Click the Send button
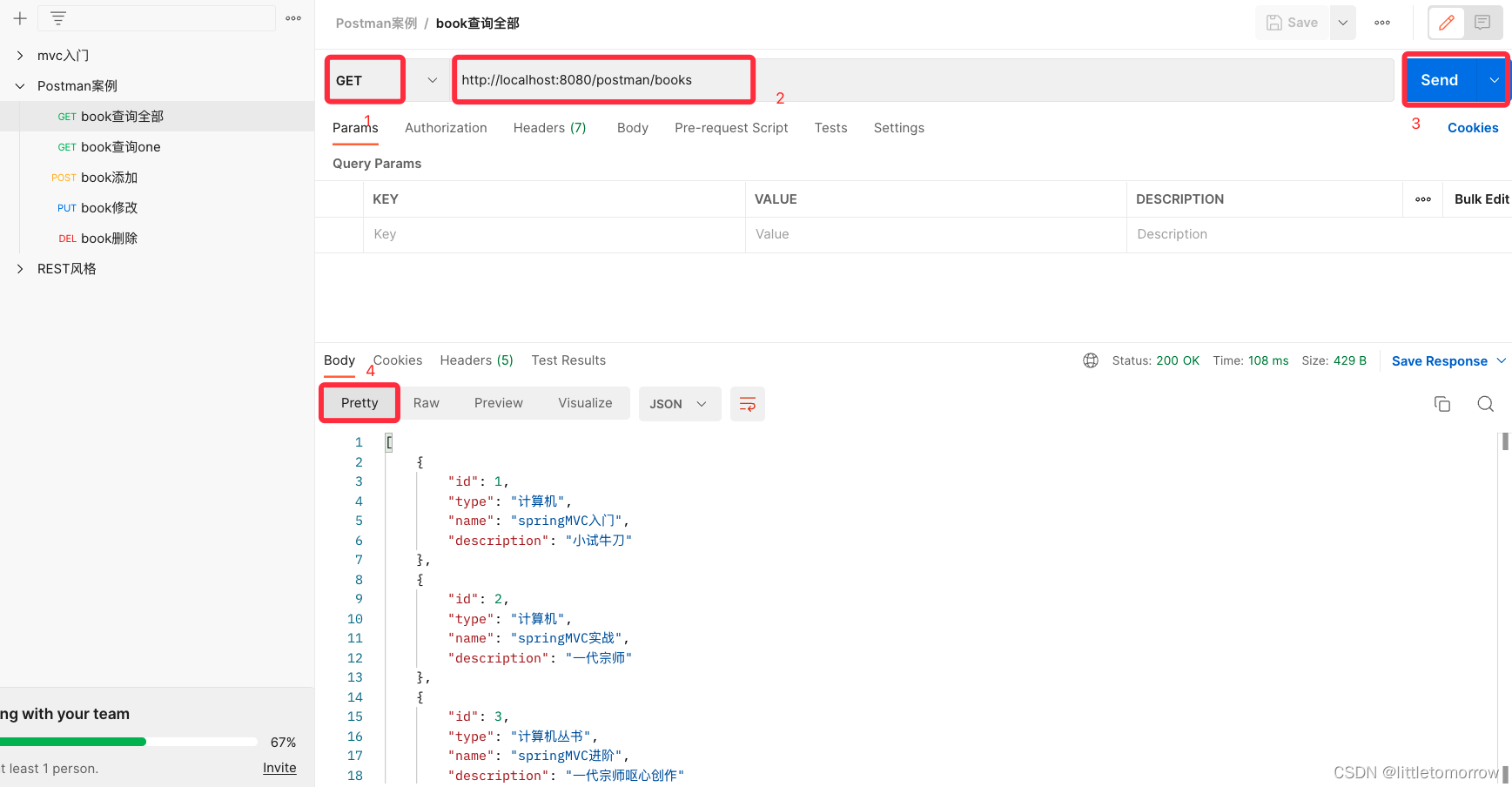The height and width of the screenshot is (787, 1512). coord(1440,80)
